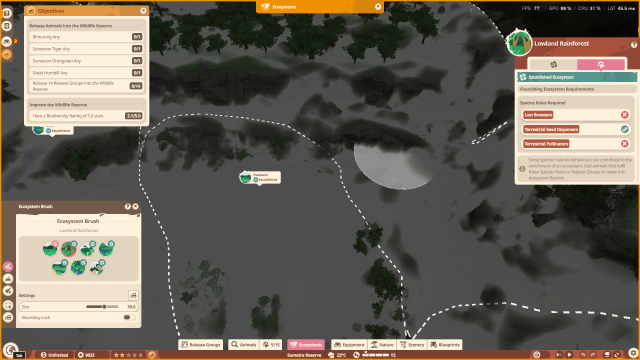Viewport: 640px width, 360px height.
Task: Open the Blueprints menu
Action: 445,344
